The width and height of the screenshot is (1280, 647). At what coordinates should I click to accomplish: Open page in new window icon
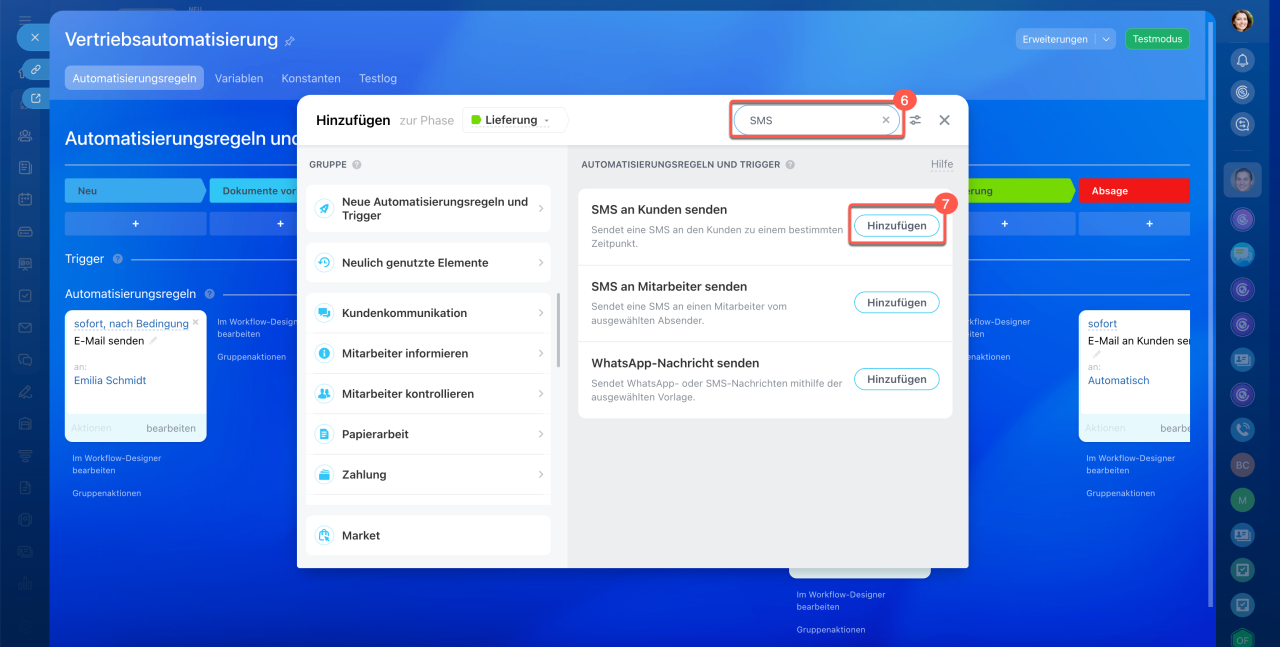tap(35, 98)
